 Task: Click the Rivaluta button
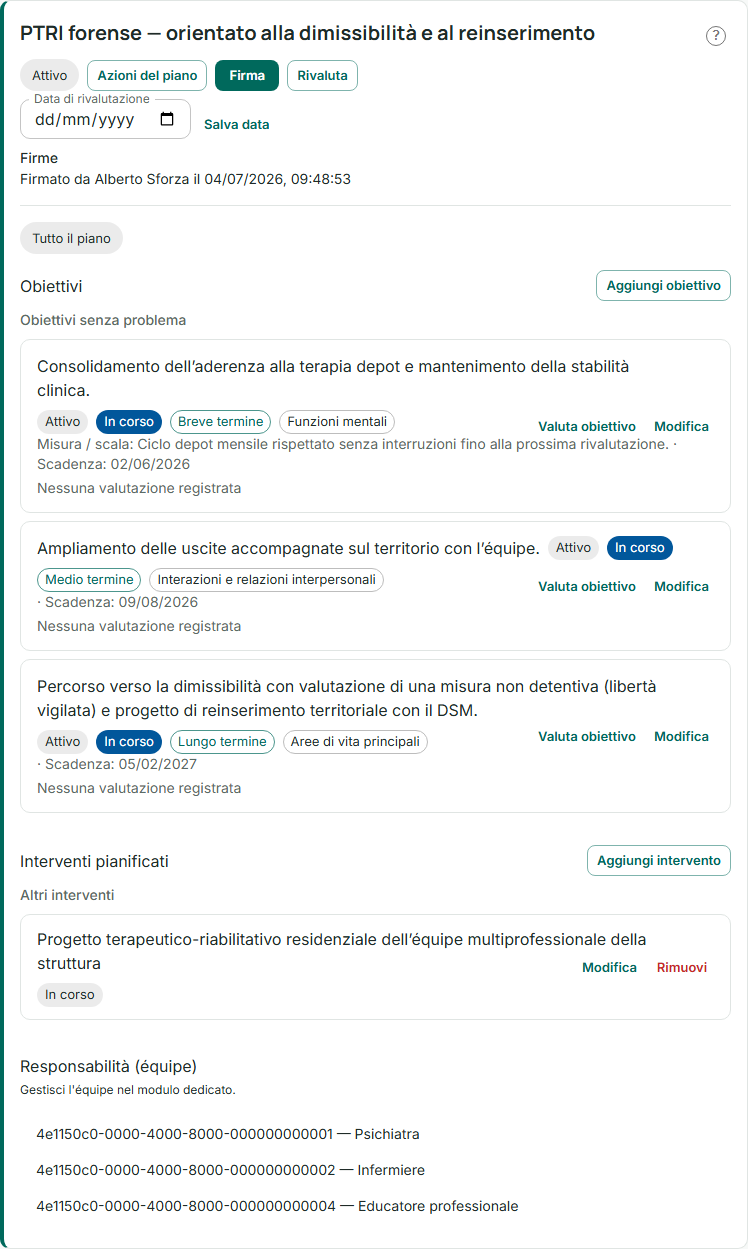pyautogui.click(x=322, y=76)
